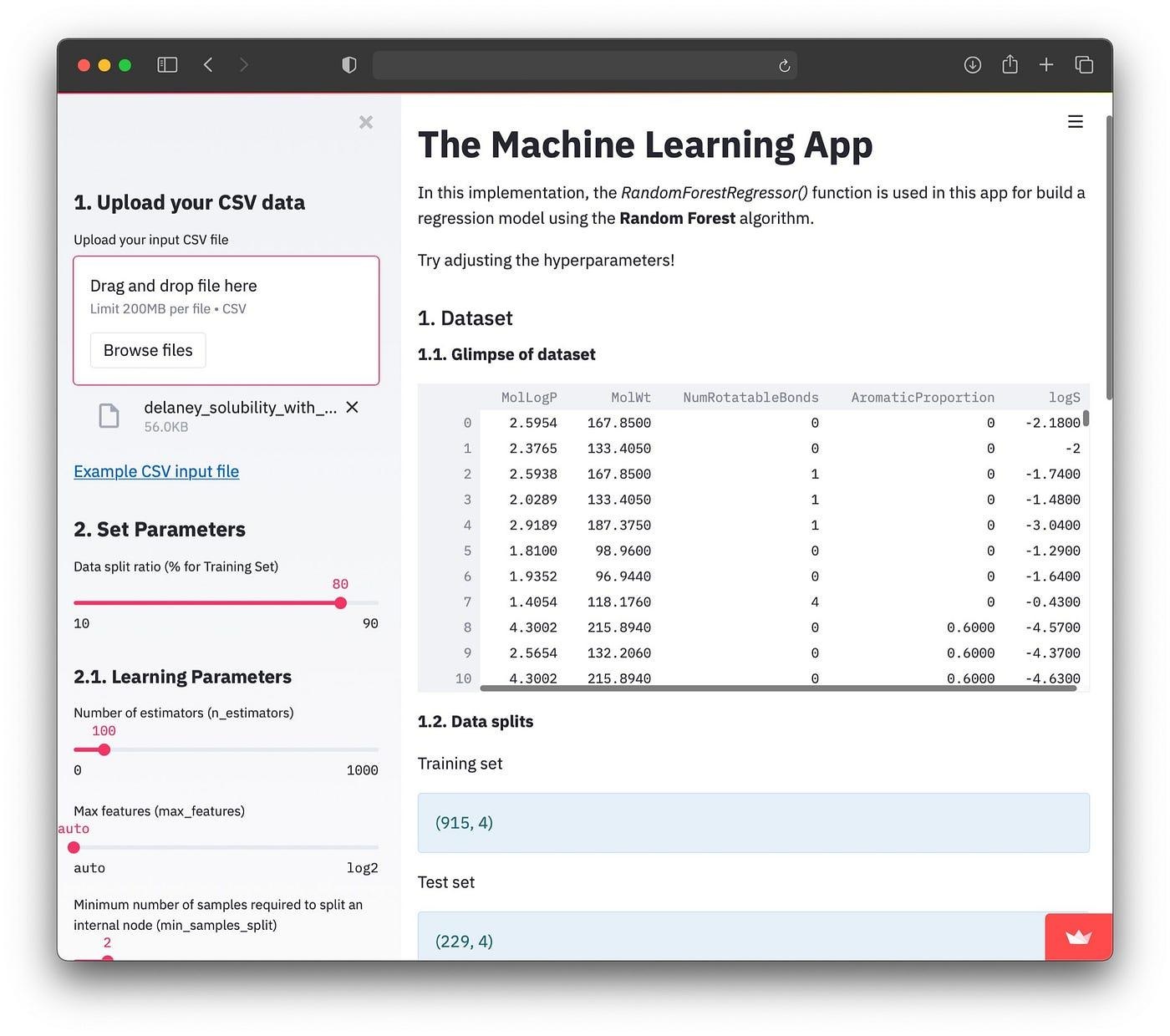Open the hamburger menu in the app
The width and height of the screenshot is (1170, 1036).
(1076, 122)
